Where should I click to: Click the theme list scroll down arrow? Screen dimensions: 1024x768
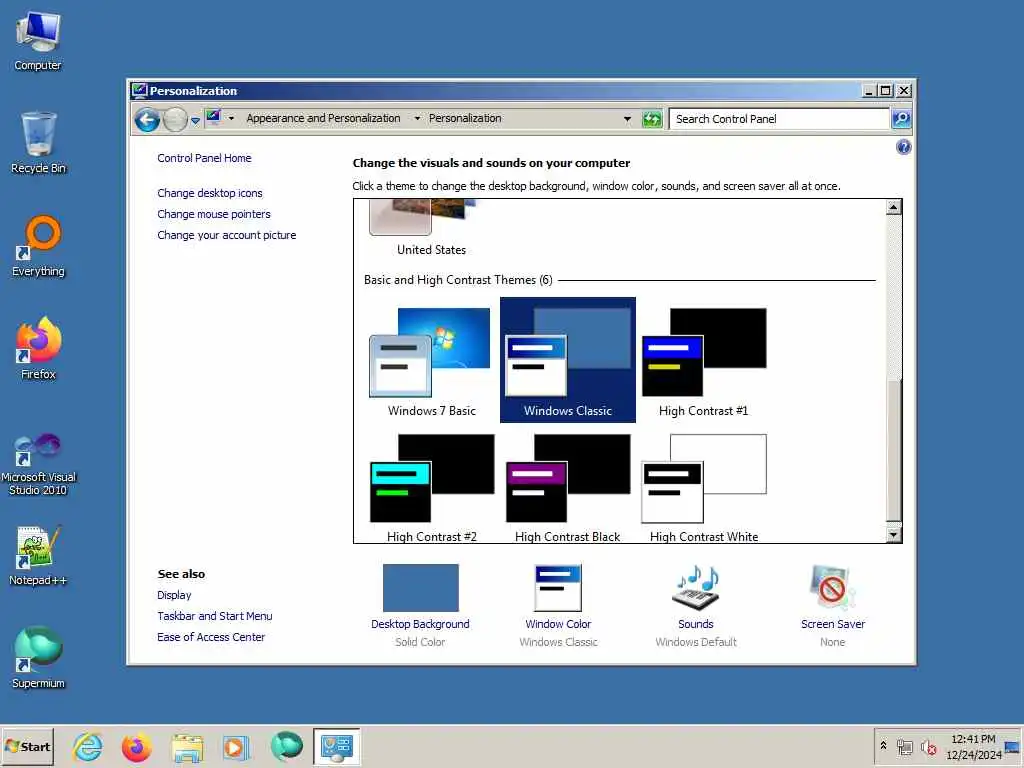(x=893, y=535)
